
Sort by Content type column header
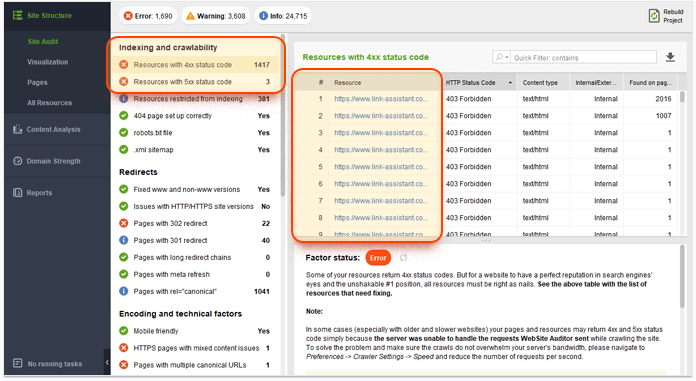point(543,83)
